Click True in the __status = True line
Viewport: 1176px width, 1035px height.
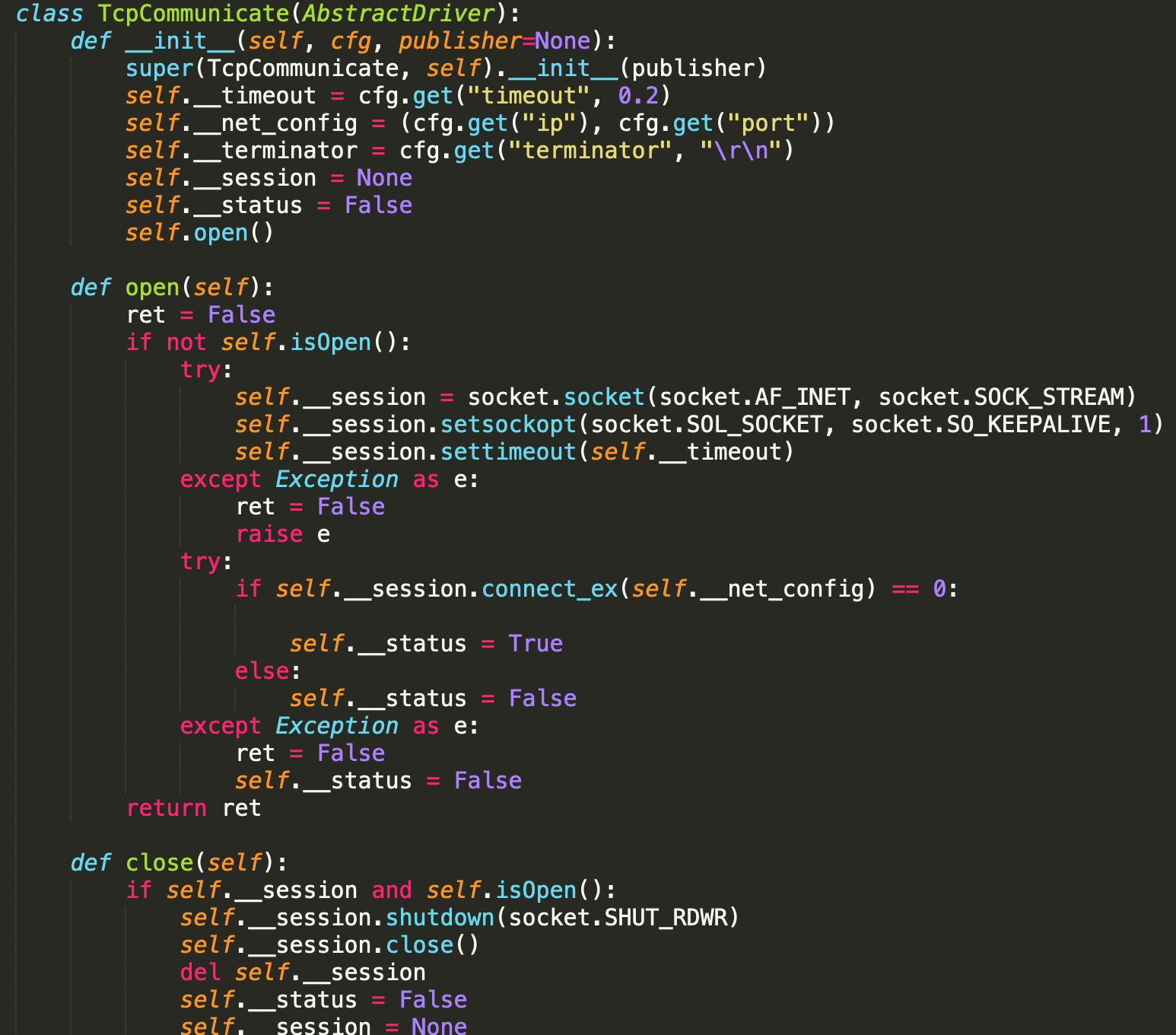coord(536,644)
